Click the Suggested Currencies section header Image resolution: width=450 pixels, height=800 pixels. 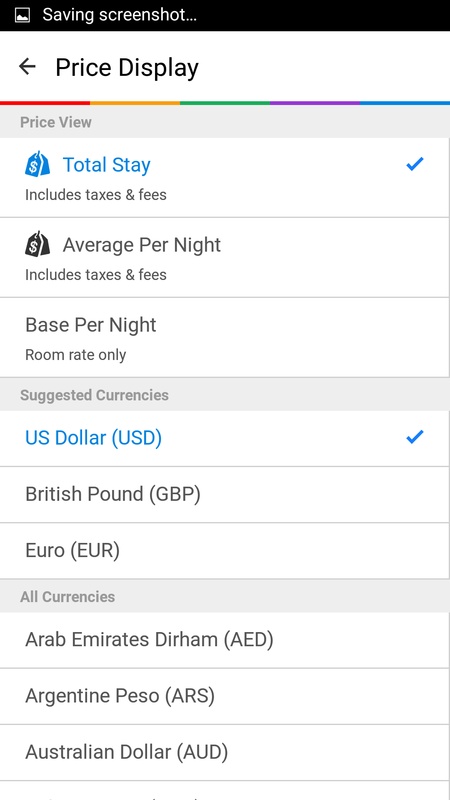(94, 395)
